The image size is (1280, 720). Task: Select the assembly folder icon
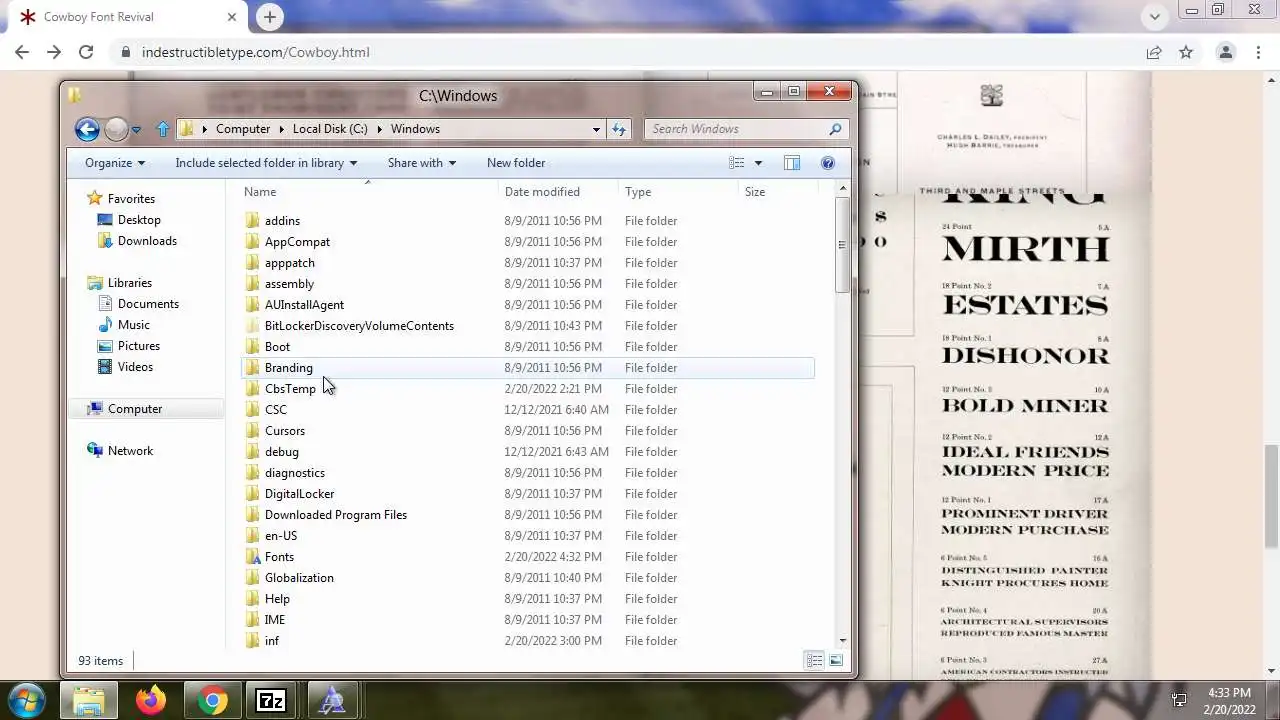pos(252,284)
